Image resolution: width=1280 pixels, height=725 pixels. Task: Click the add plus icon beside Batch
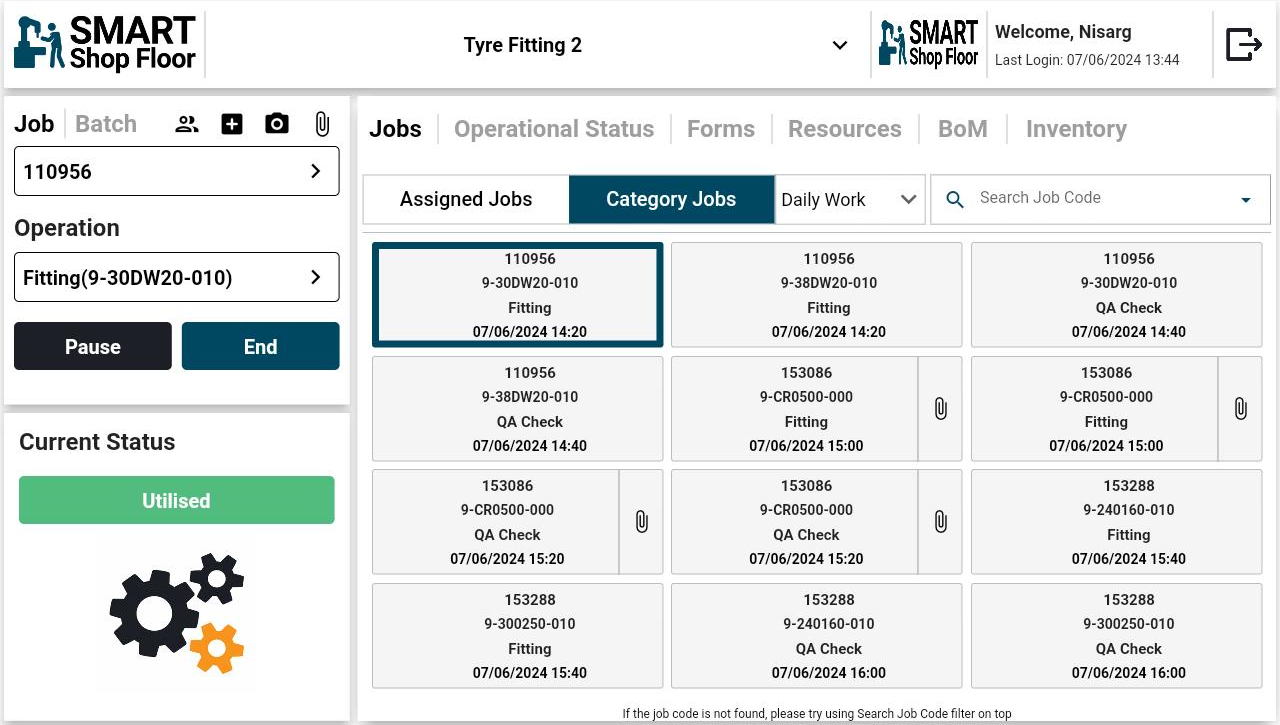click(232, 124)
